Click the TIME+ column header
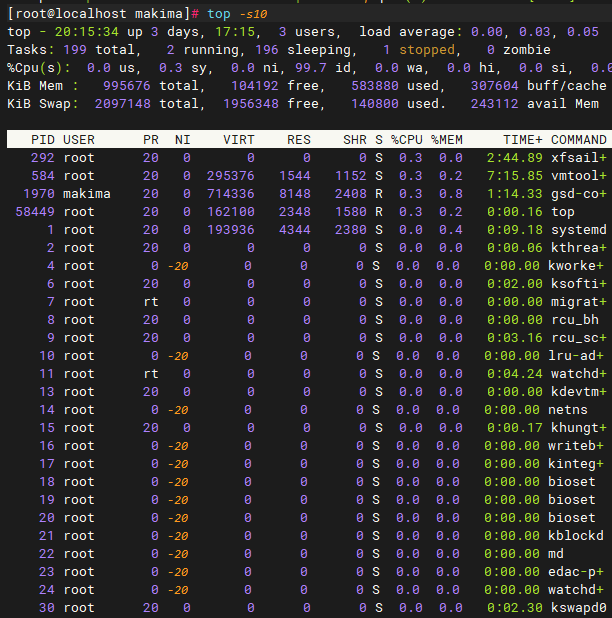Screen dimensions: 612x618 click(x=523, y=140)
